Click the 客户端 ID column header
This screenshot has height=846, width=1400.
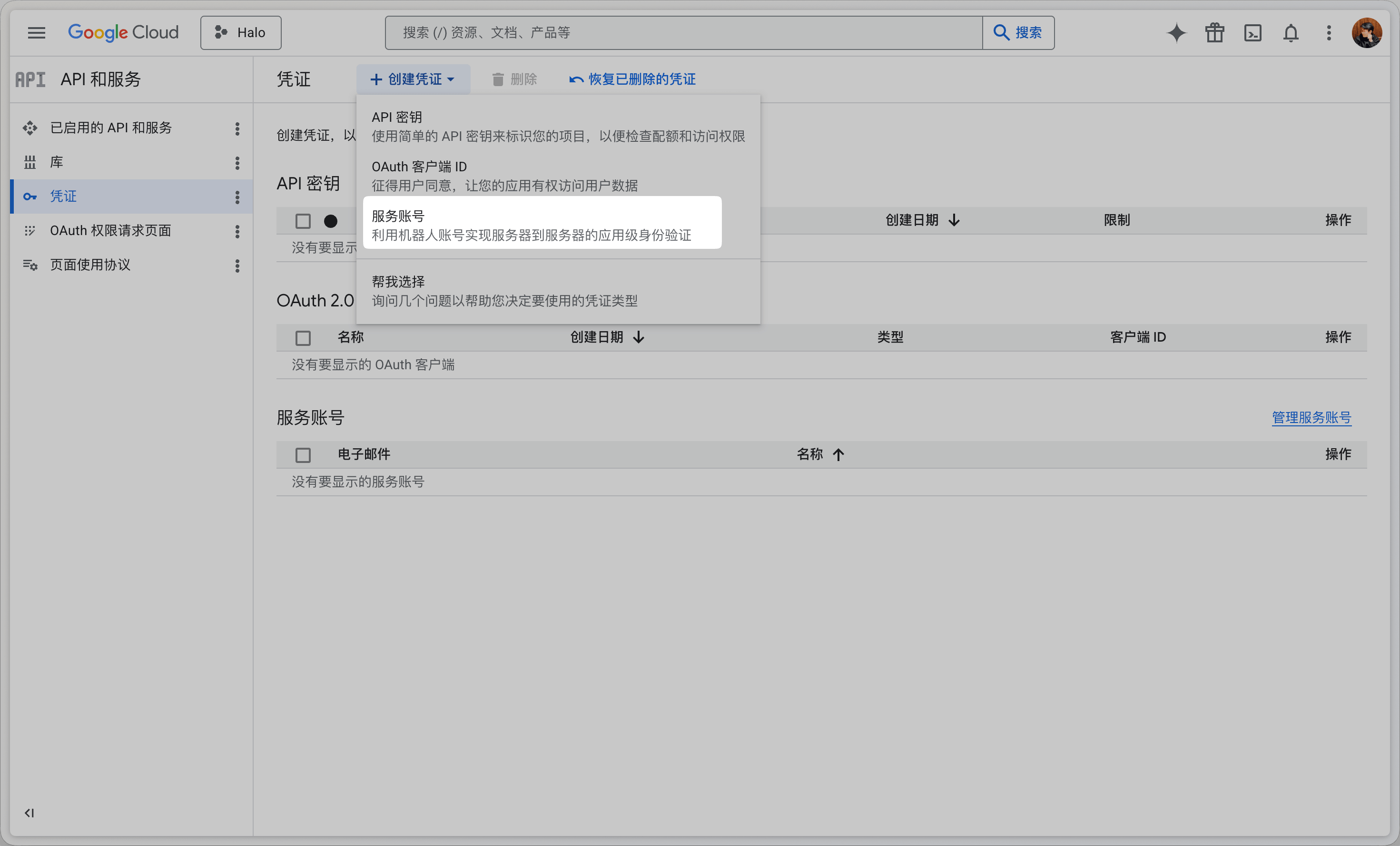1138,337
